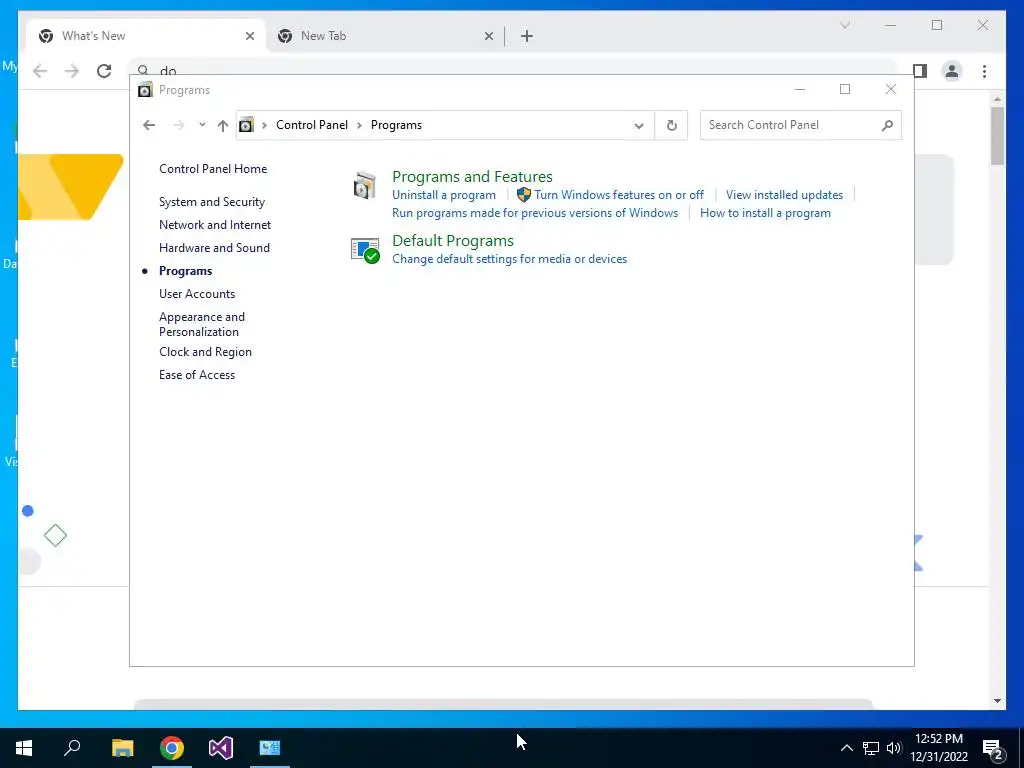Click Visual Studio taskbar icon
The height and width of the screenshot is (768, 1024).
pyautogui.click(x=221, y=748)
